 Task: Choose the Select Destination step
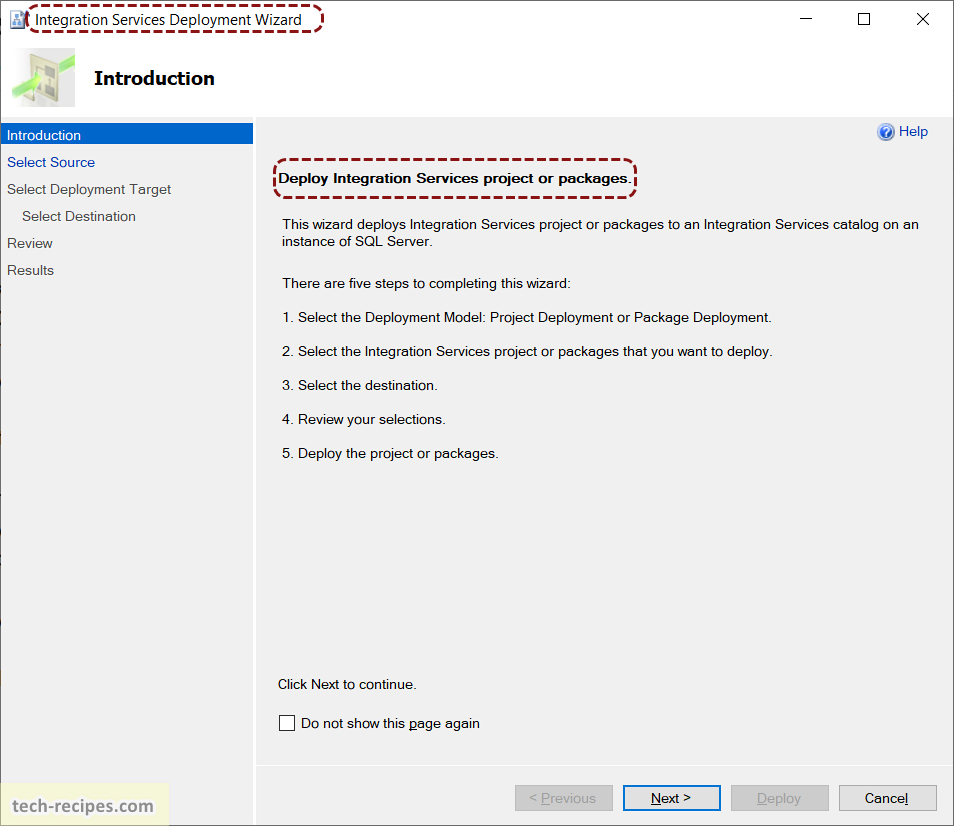point(78,217)
